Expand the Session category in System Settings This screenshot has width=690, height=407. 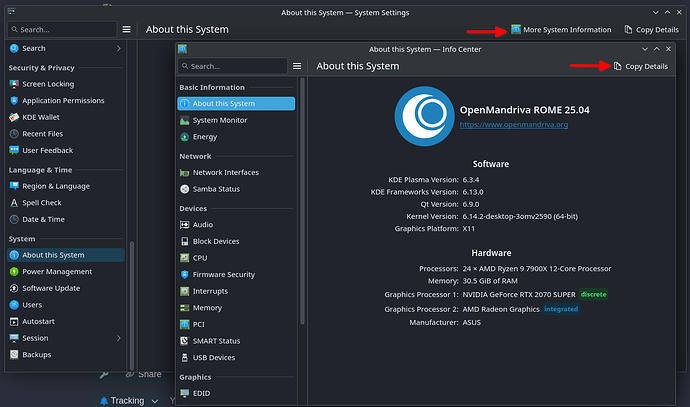119,338
